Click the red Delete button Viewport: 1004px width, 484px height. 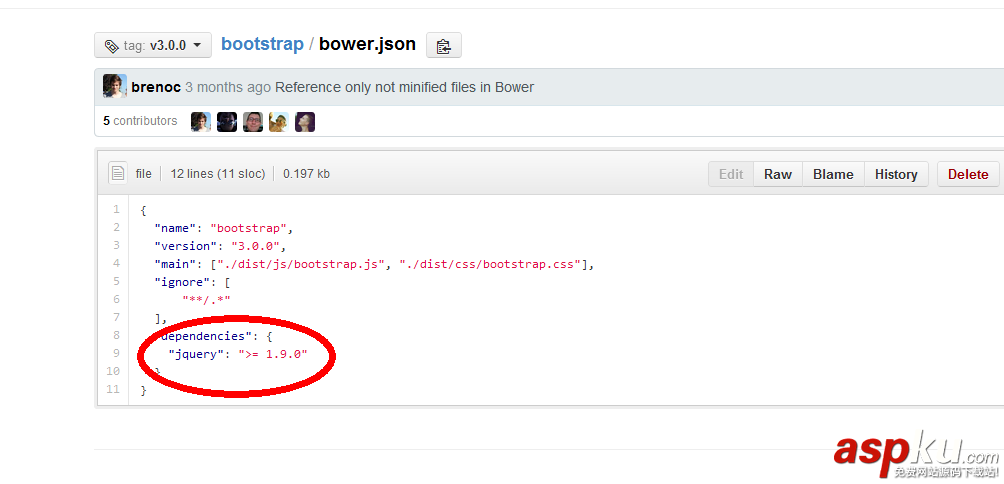967,174
